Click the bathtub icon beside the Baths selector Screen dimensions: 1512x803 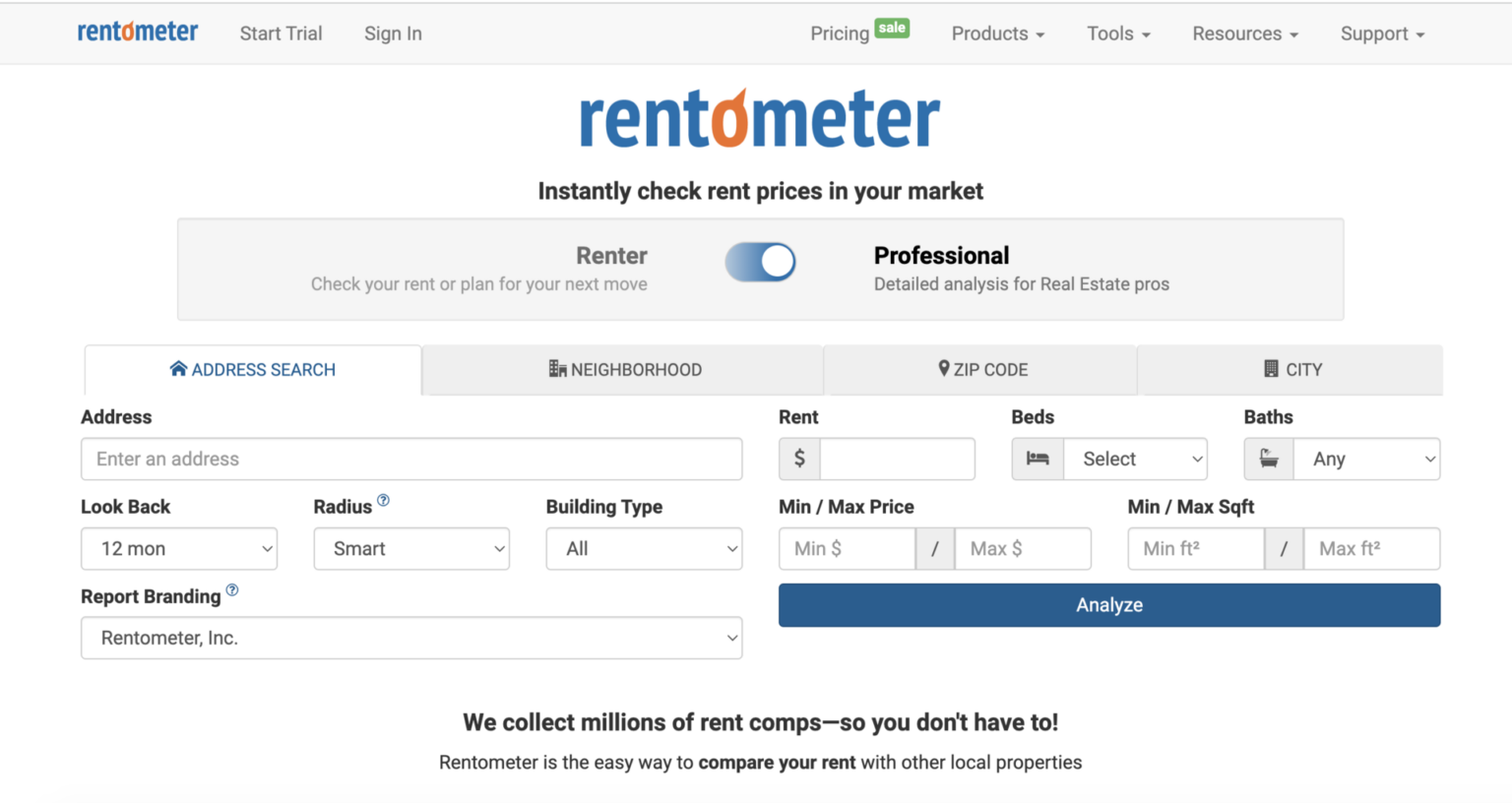tap(1268, 459)
